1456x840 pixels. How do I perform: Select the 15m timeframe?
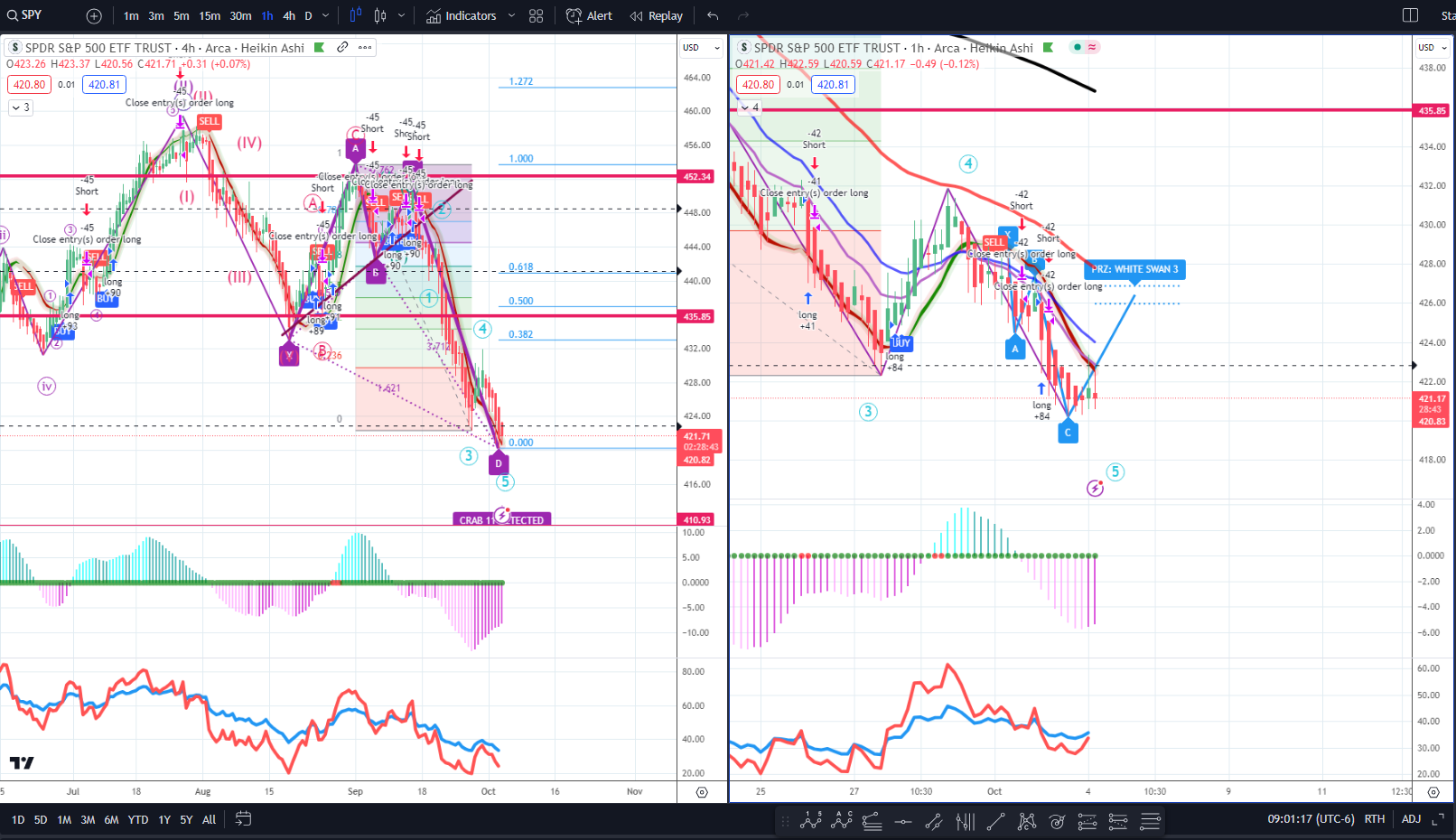coord(210,15)
